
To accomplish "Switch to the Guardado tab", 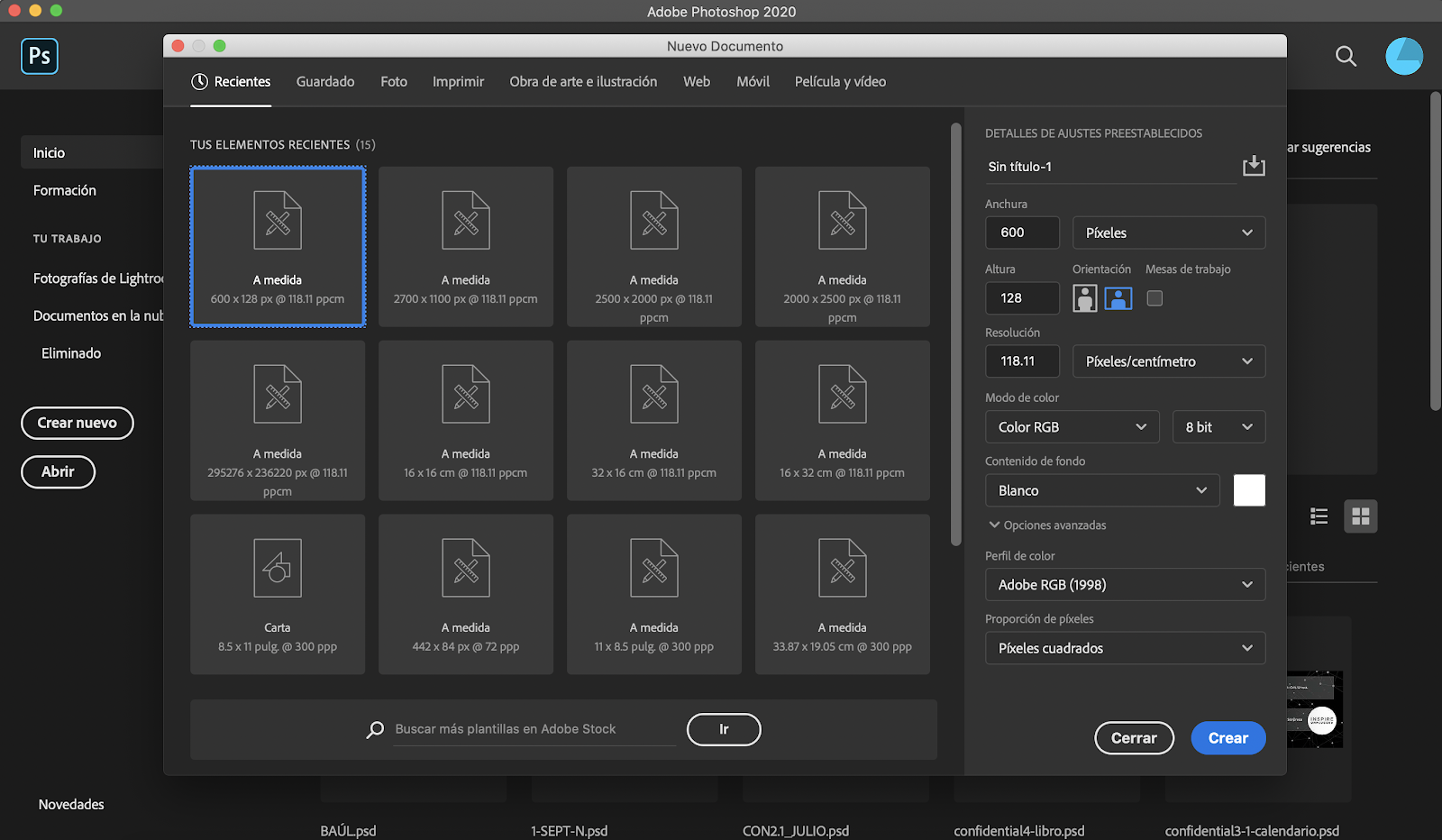I will pyautogui.click(x=325, y=82).
